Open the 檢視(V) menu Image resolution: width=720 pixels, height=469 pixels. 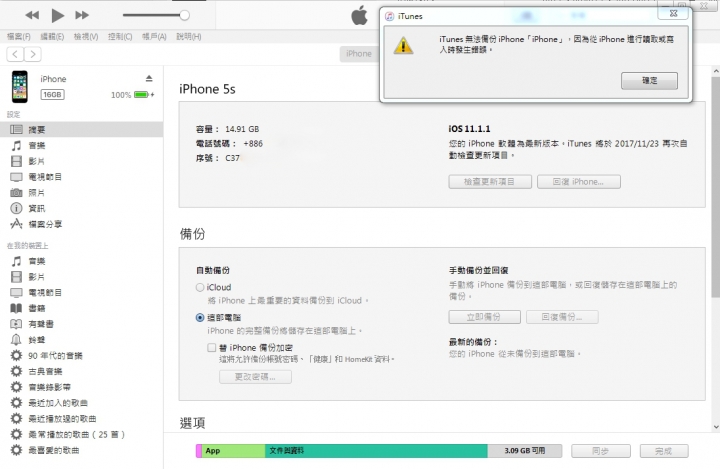click(86, 36)
